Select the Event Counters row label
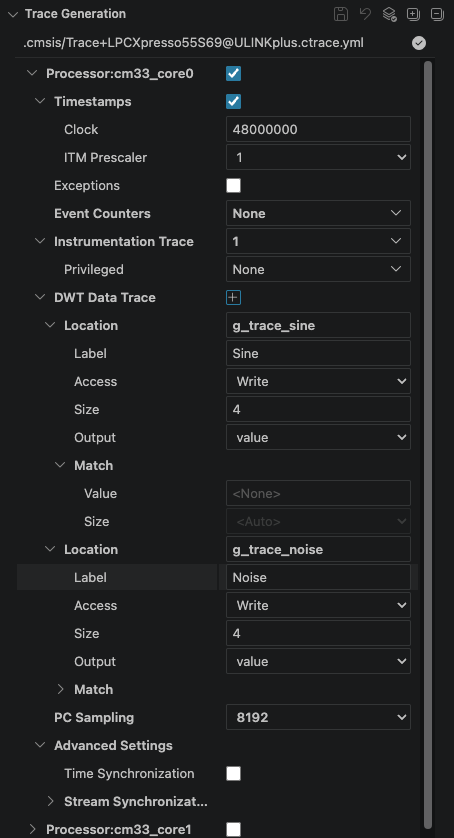Viewport: 454px width, 838px height. 102,214
